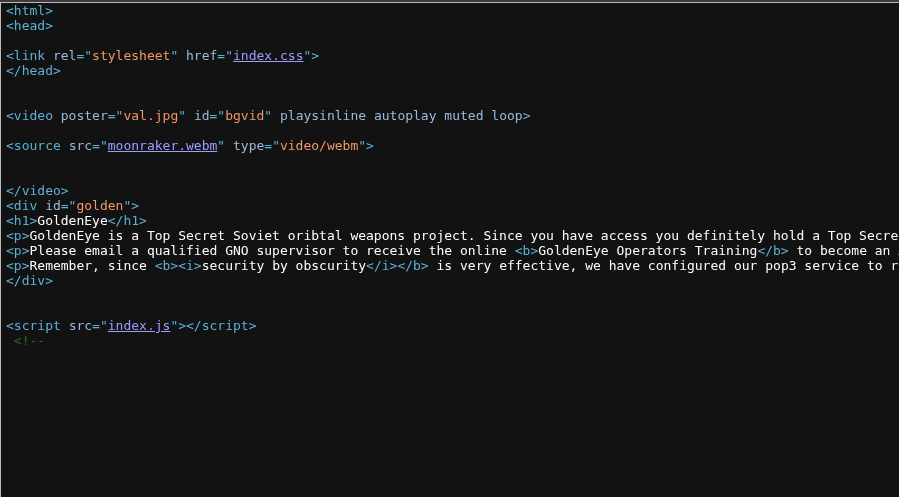899x497 pixels.
Task: Open the moonraker.webm source link
Action: click(x=162, y=146)
